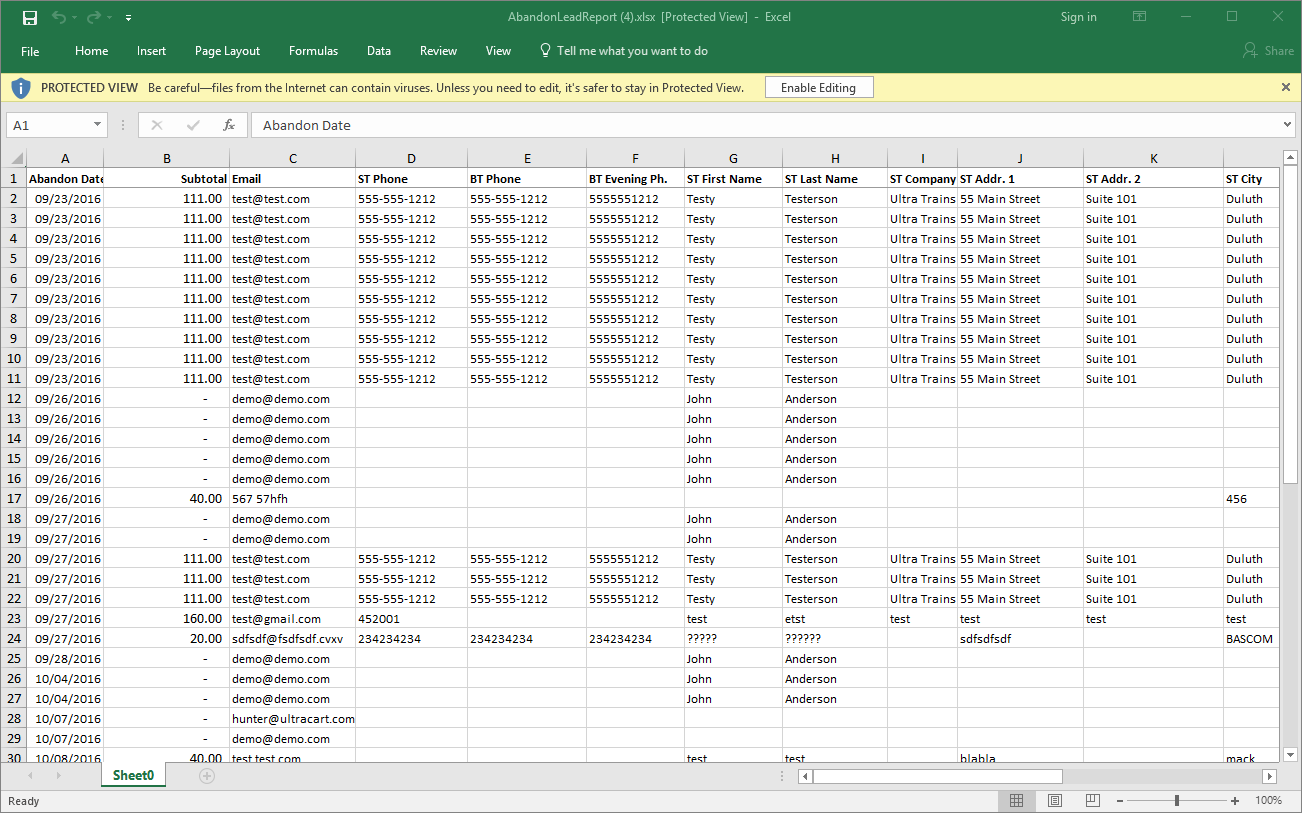This screenshot has height=813, width=1302.
Task: Click cell containing 567 57hfh
Action: tap(292, 499)
